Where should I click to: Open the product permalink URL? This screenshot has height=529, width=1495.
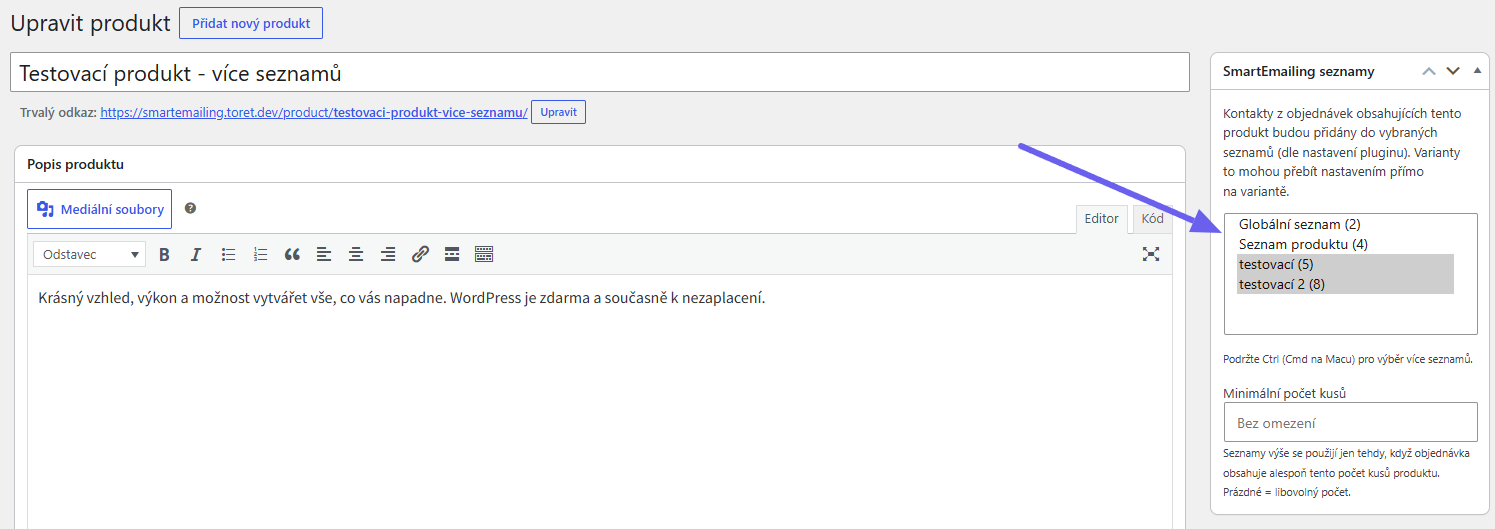pos(314,113)
